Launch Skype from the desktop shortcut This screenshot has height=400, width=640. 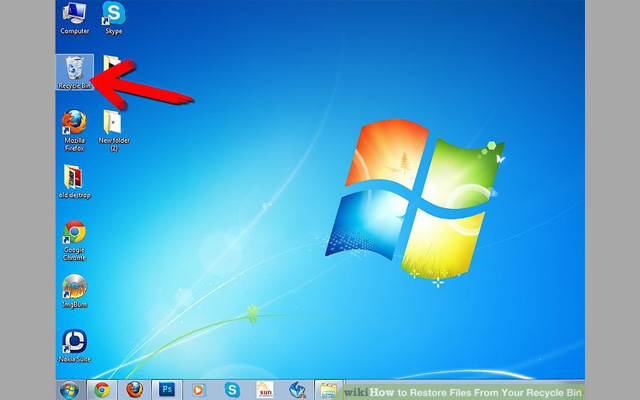pyautogui.click(x=115, y=17)
